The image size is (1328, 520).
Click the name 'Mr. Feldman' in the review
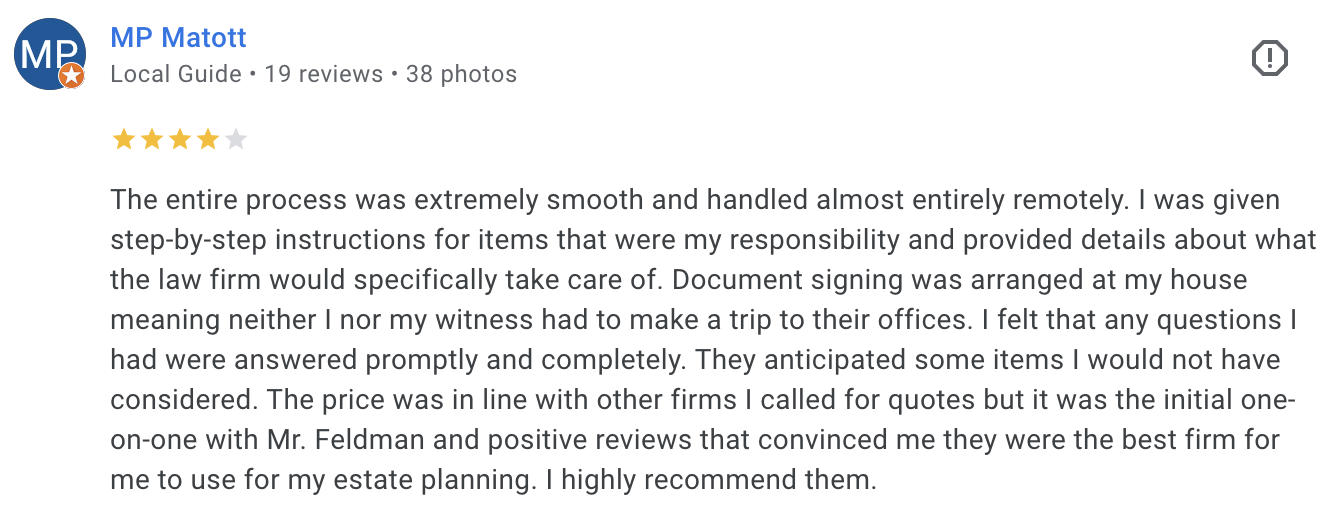click(321, 439)
